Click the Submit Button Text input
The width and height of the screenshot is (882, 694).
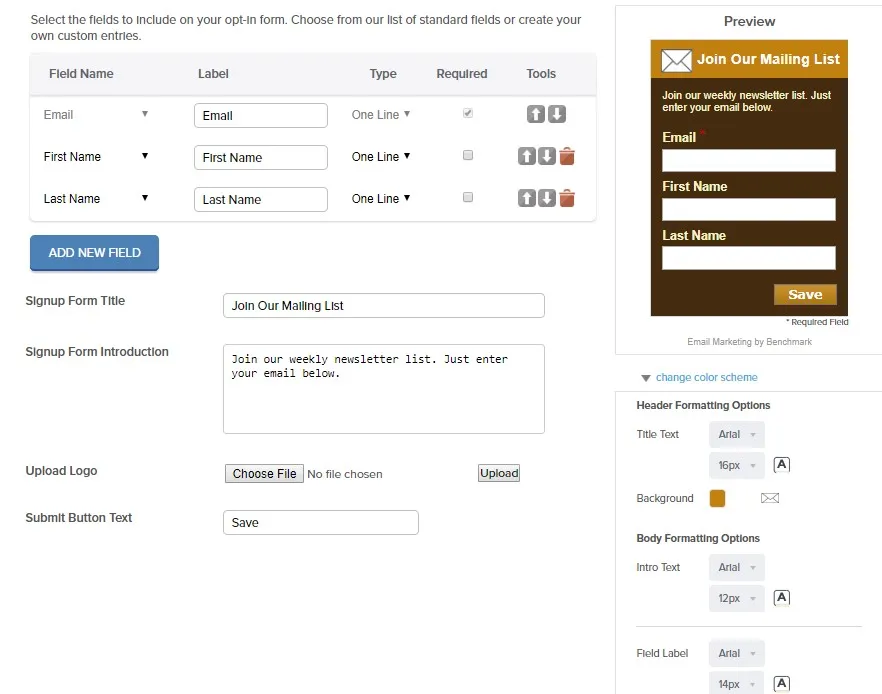tap(321, 522)
